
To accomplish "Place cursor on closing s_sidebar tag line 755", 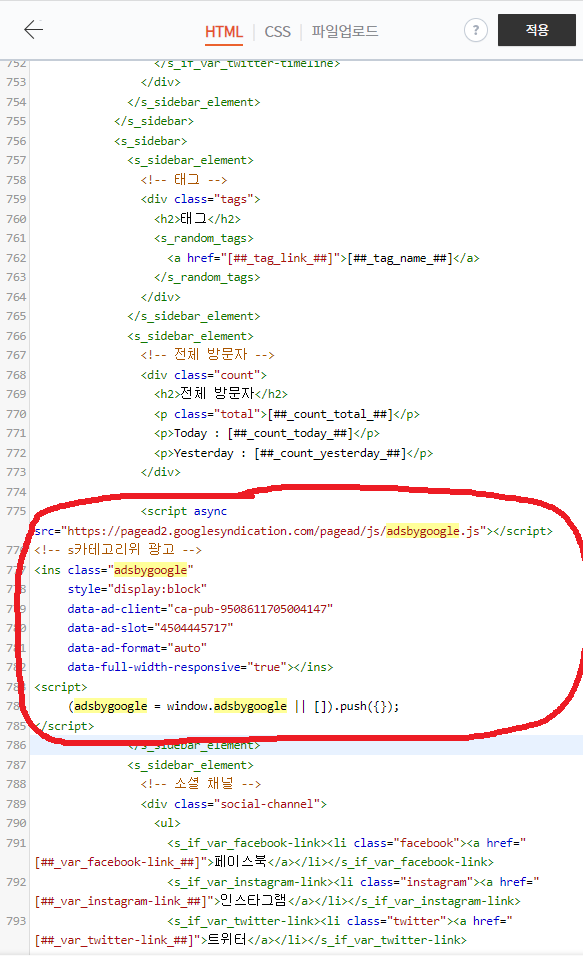I will pyautogui.click(x=154, y=121).
